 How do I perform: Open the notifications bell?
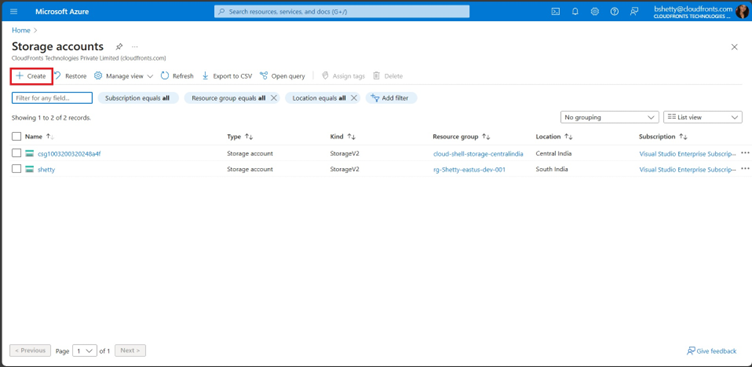tap(575, 12)
